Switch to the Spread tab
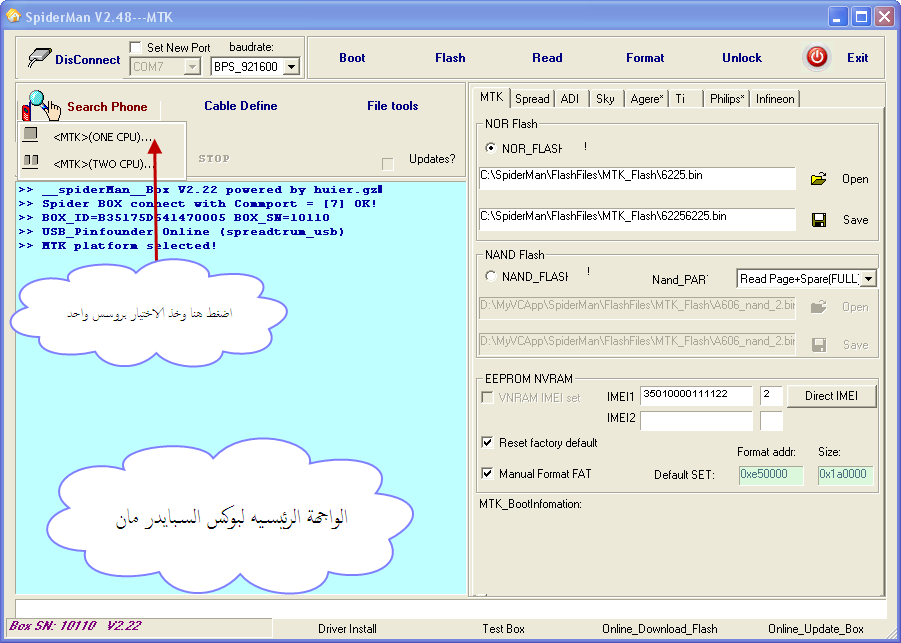Image resolution: width=901 pixels, height=643 pixels. point(532,98)
